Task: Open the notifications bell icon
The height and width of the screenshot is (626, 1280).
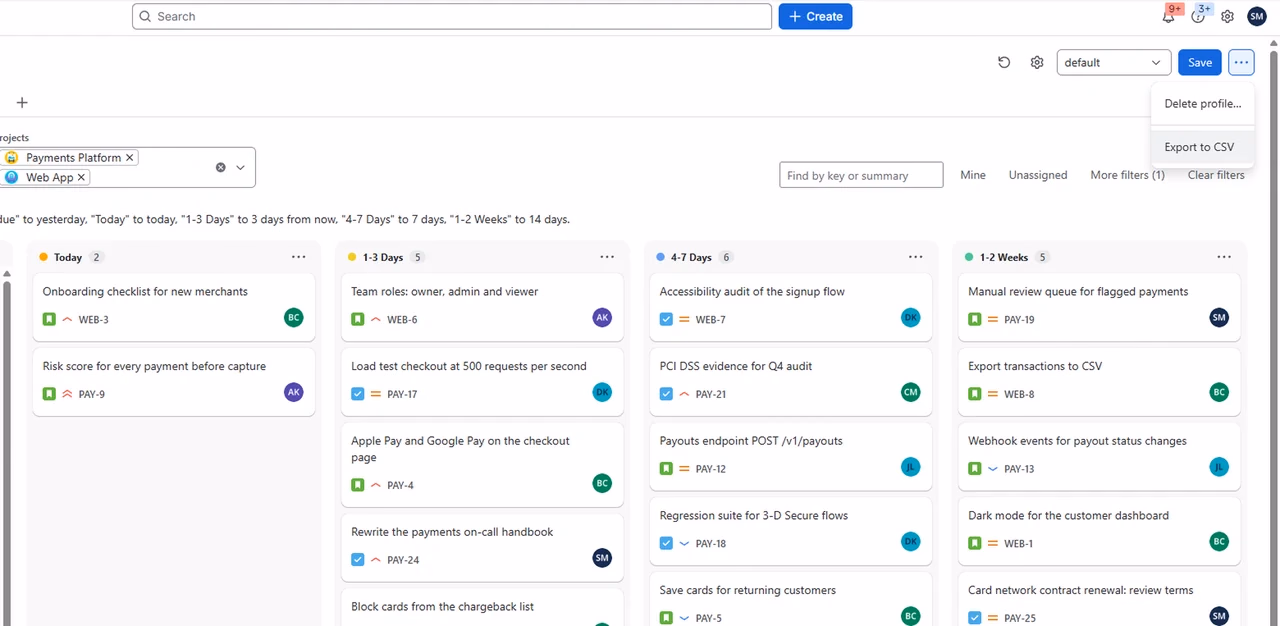Action: 1168,17
